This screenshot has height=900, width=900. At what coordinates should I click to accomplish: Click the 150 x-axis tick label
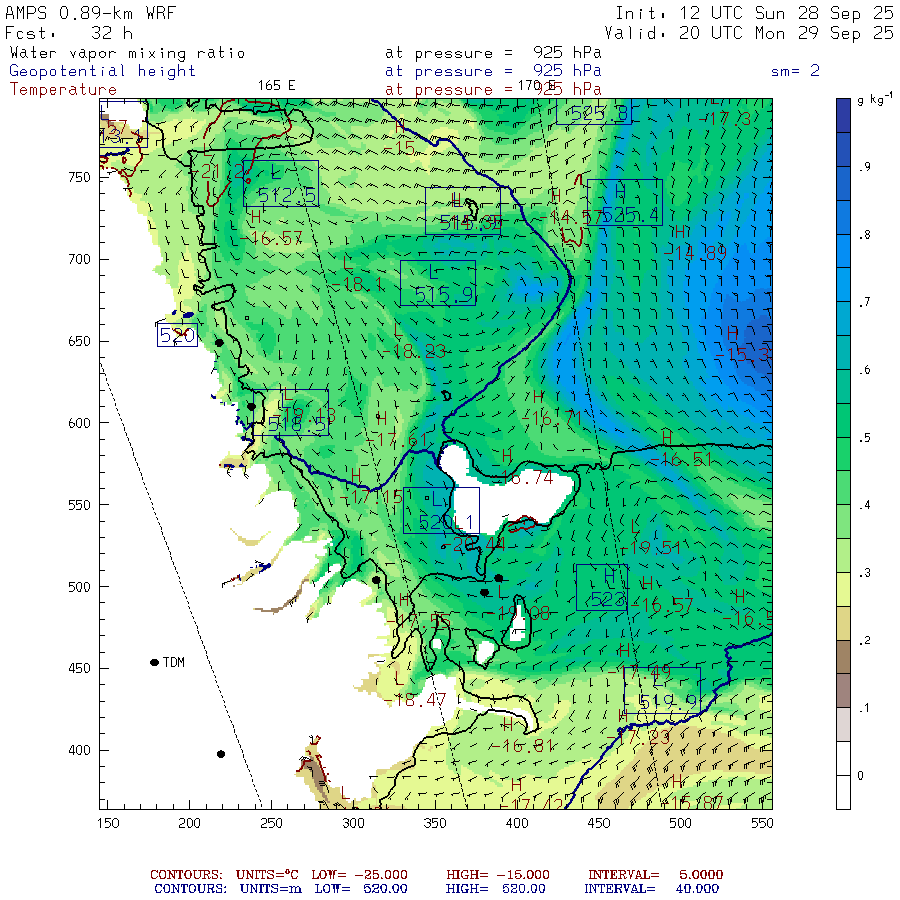coord(108,823)
